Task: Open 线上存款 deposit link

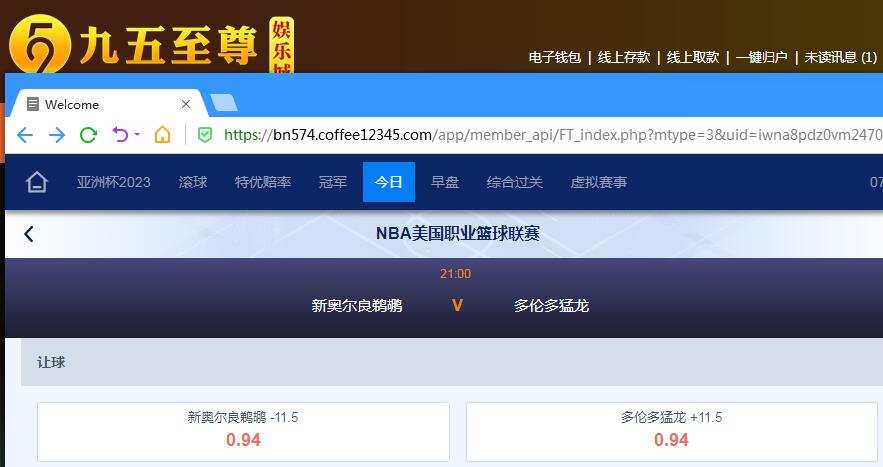Action: (624, 57)
